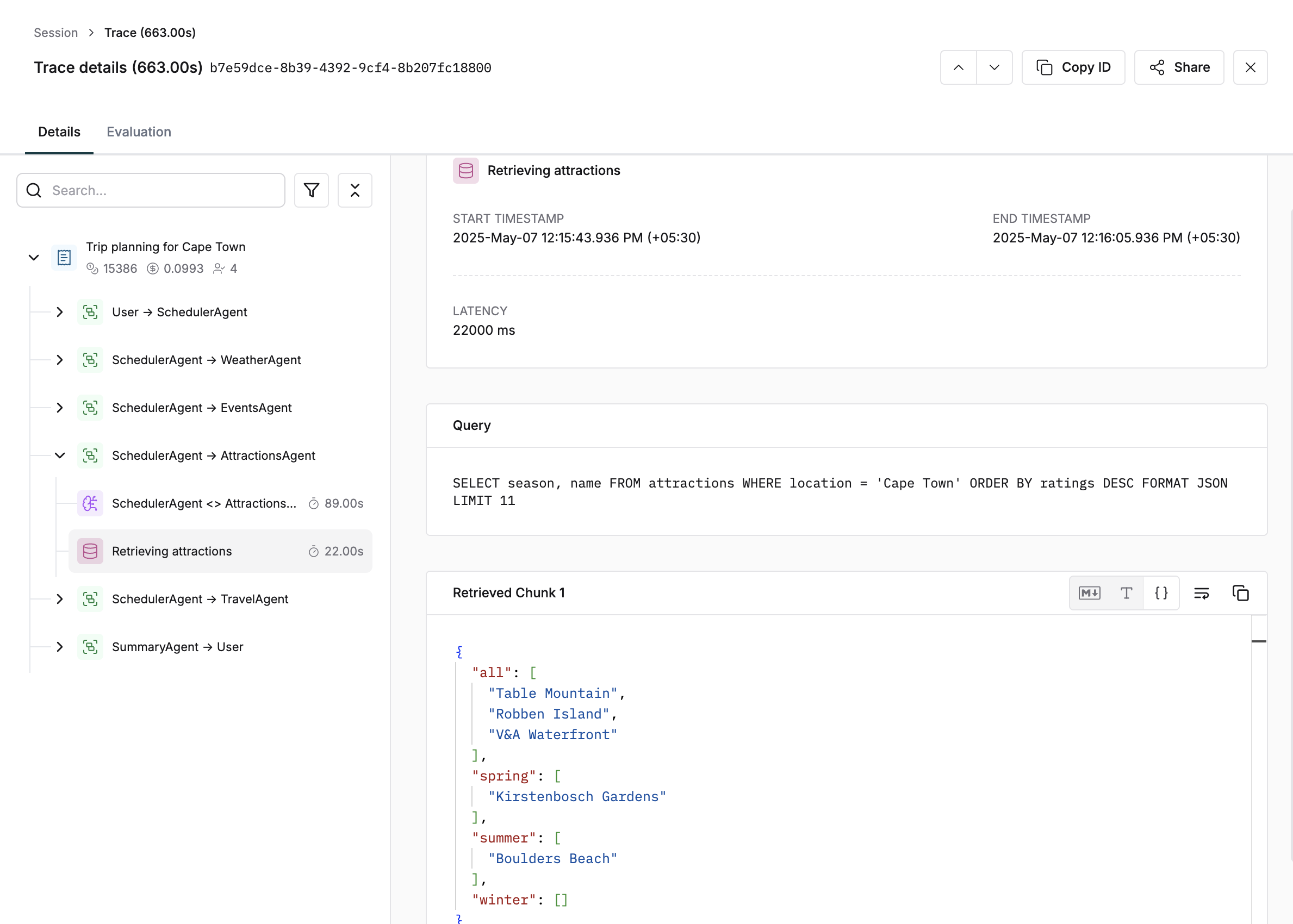The height and width of the screenshot is (924, 1293).
Task: Collapse the Trip planning for Cape Town tree
Action: [34, 257]
